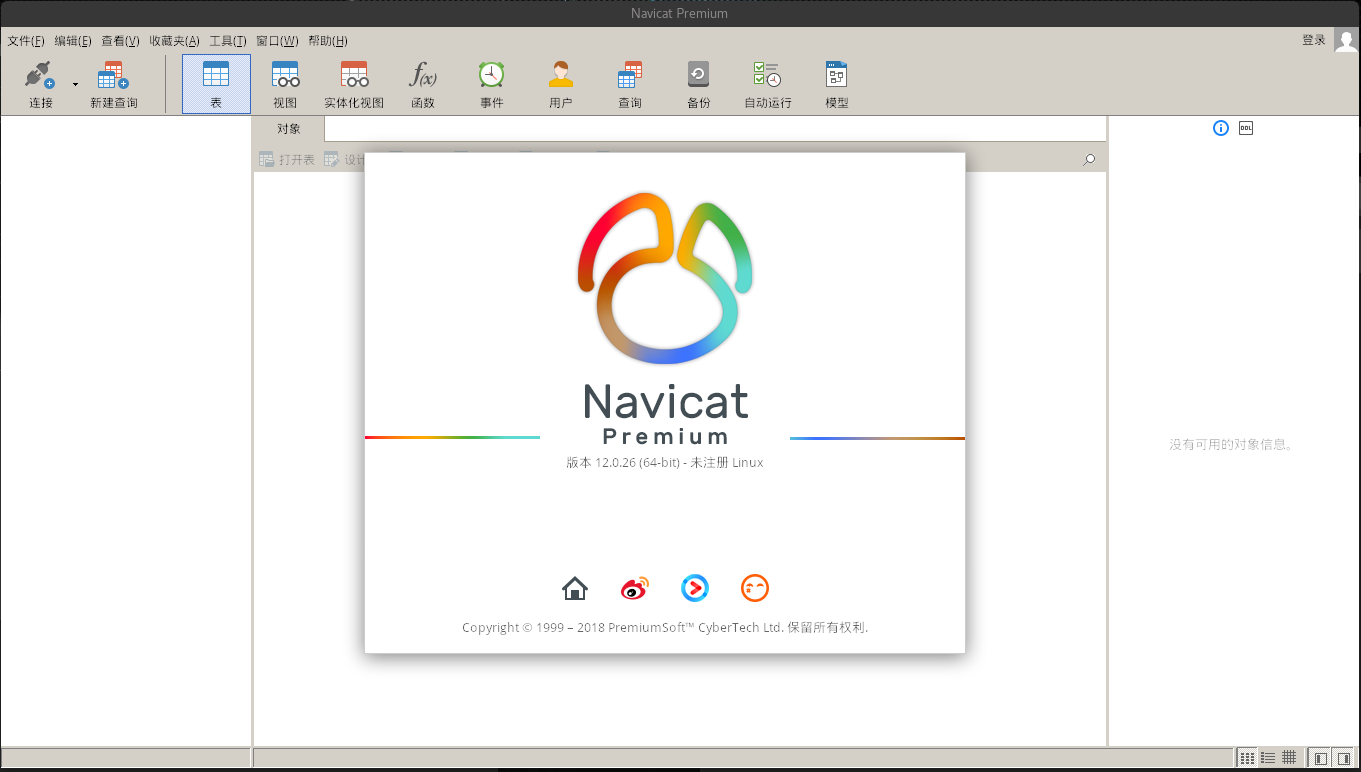Select the 查询 query toolbar icon
This screenshot has height=772, width=1361.
(x=629, y=76)
